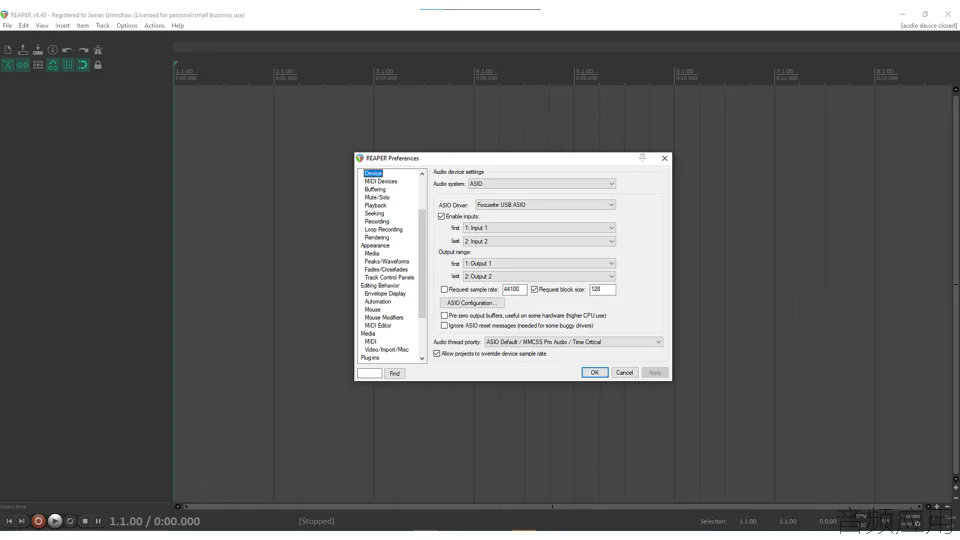Click the preferences search input box
Image resolution: width=960 pixels, height=540 pixels.
click(370, 373)
